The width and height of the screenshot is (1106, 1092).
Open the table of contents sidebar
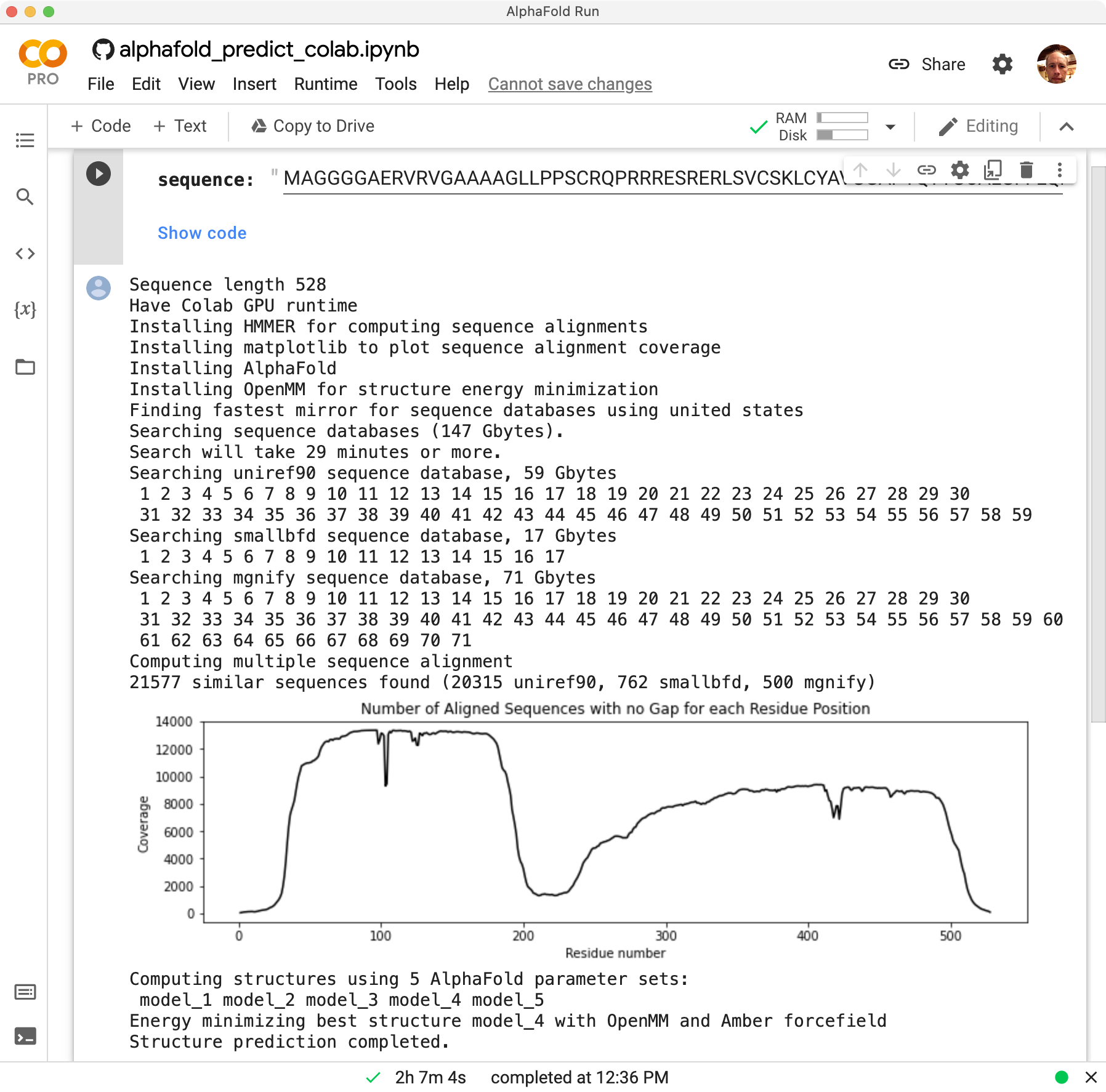click(x=25, y=140)
